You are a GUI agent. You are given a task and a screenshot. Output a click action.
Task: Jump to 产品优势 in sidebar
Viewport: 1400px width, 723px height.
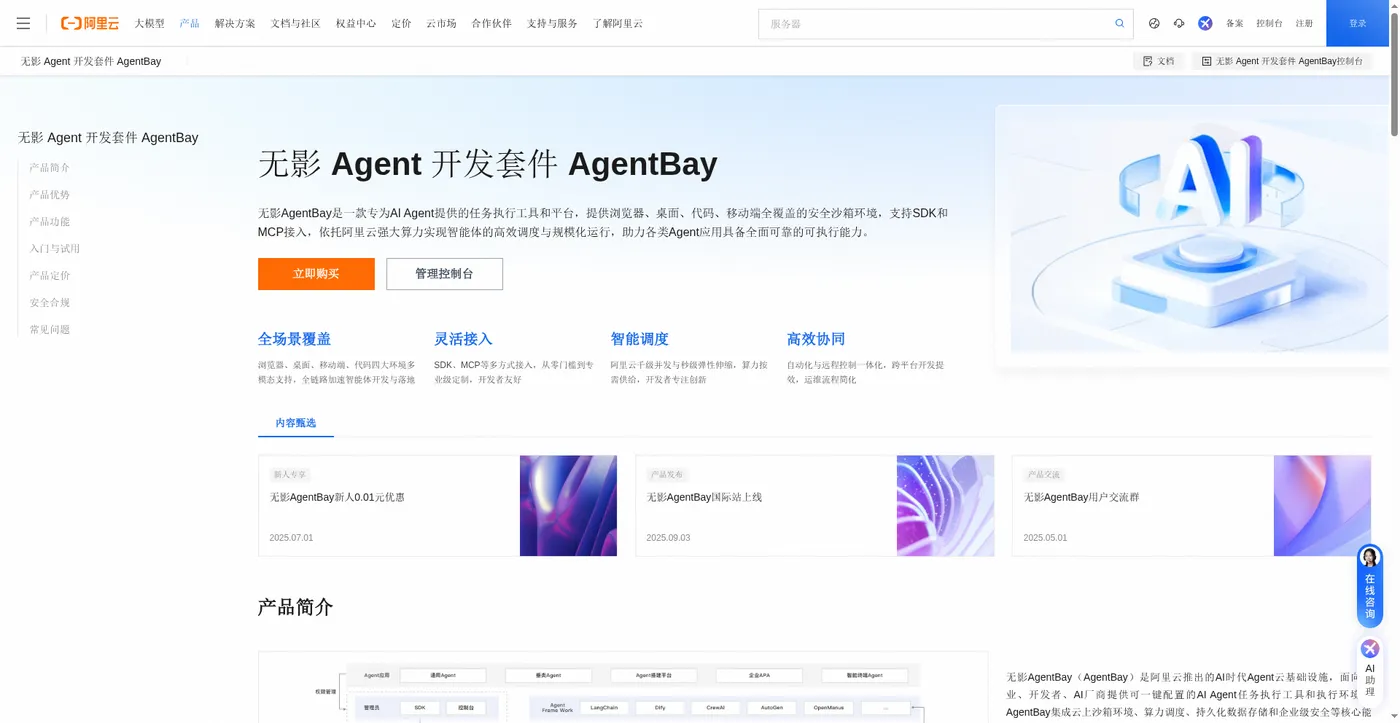[x=50, y=195]
